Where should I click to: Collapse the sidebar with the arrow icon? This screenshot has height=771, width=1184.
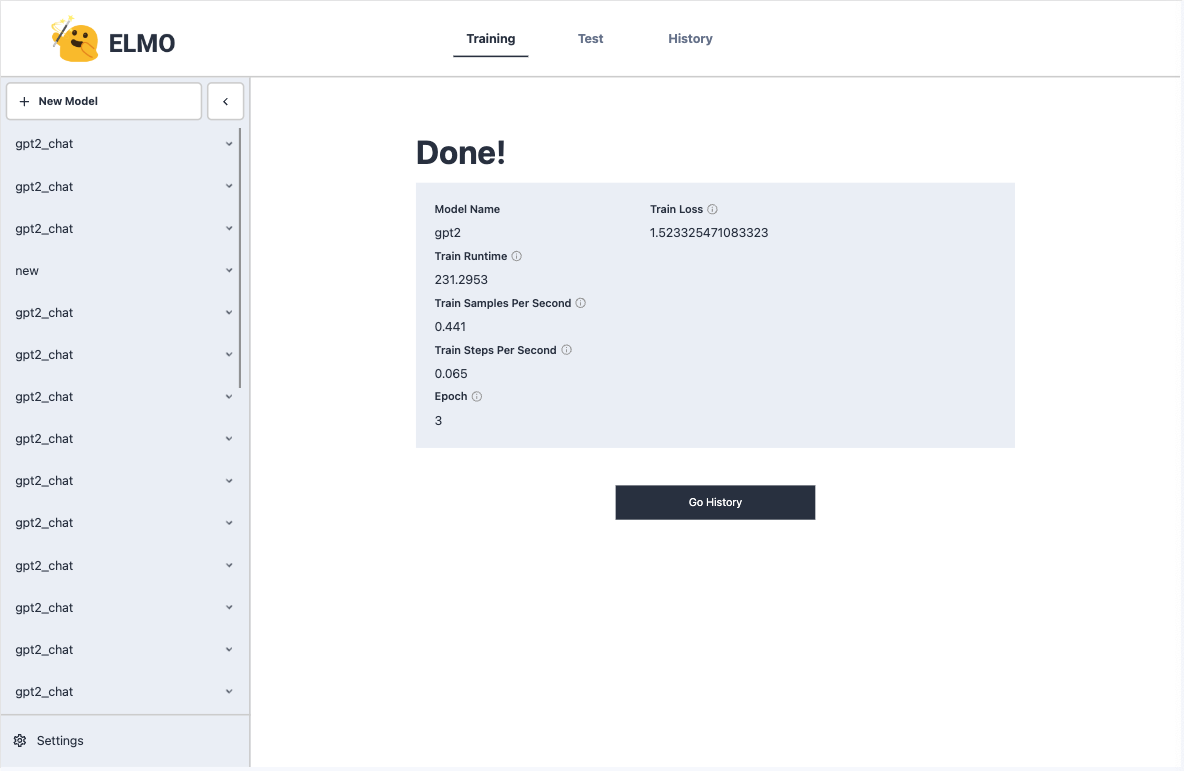click(x=225, y=101)
